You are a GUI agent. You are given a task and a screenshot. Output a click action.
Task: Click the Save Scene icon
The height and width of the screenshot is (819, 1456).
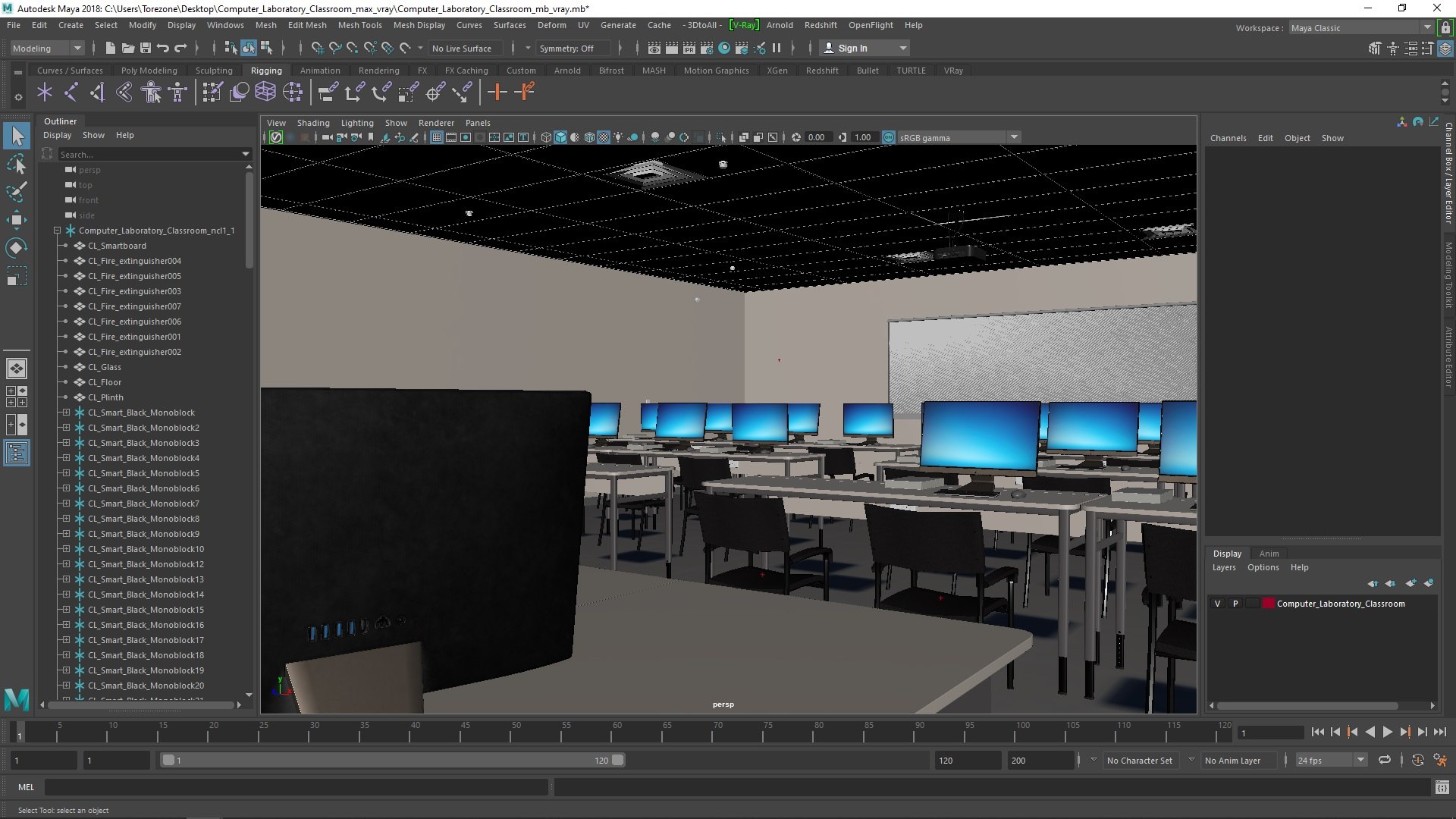pos(146,48)
